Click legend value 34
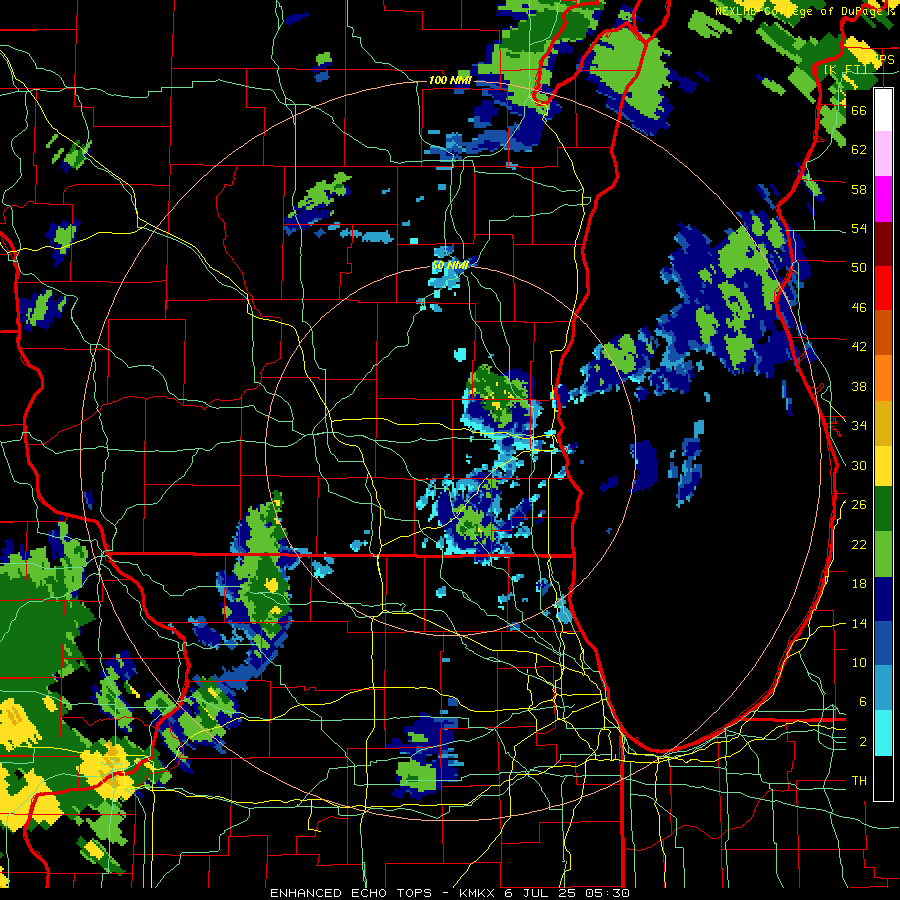This screenshot has height=900, width=900. click(x=859, y=426)
